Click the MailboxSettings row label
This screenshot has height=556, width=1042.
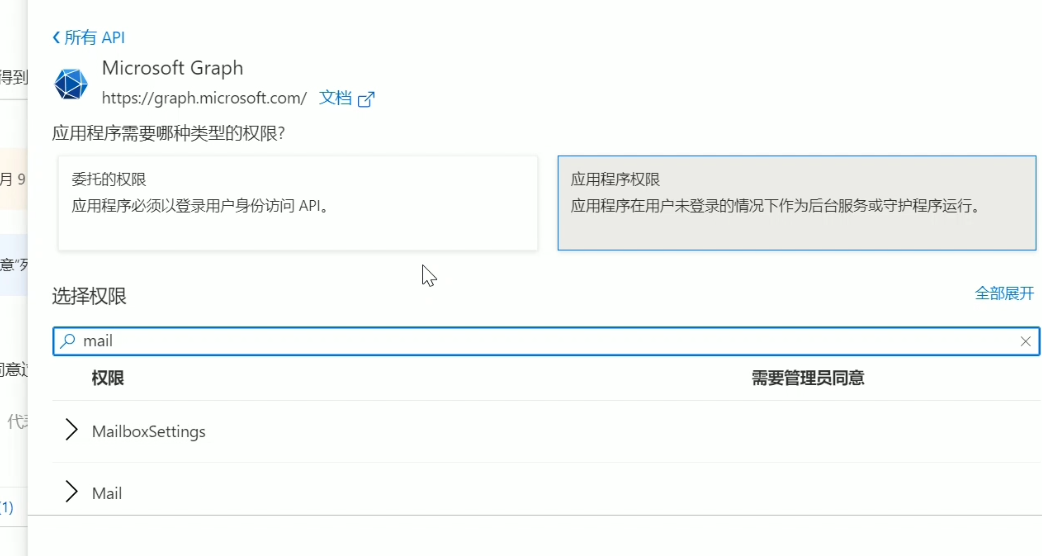(149, 432)
